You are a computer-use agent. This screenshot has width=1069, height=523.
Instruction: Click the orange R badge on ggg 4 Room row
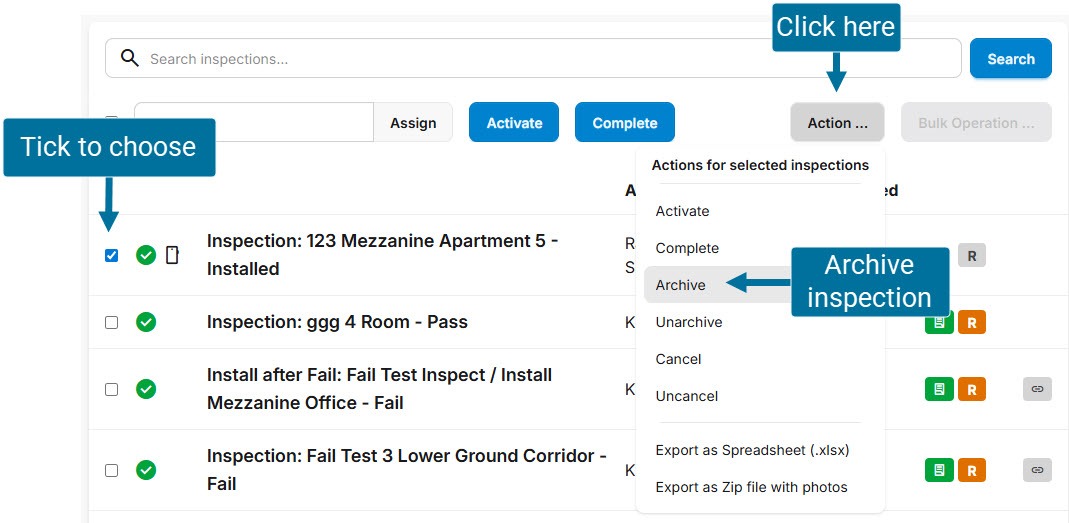coord(971,322)
